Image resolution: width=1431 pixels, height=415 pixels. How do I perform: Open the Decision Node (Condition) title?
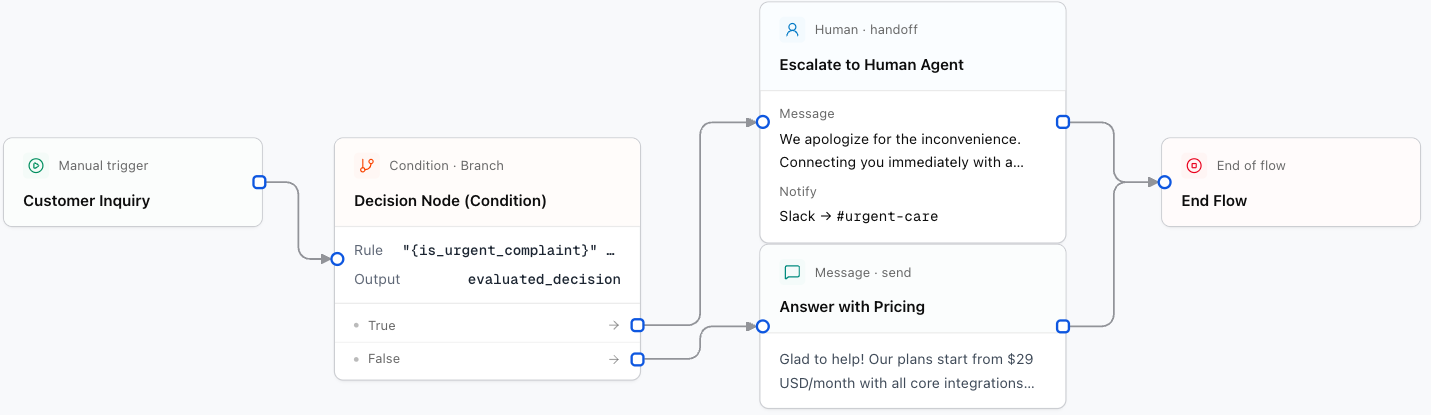(450, 201)
